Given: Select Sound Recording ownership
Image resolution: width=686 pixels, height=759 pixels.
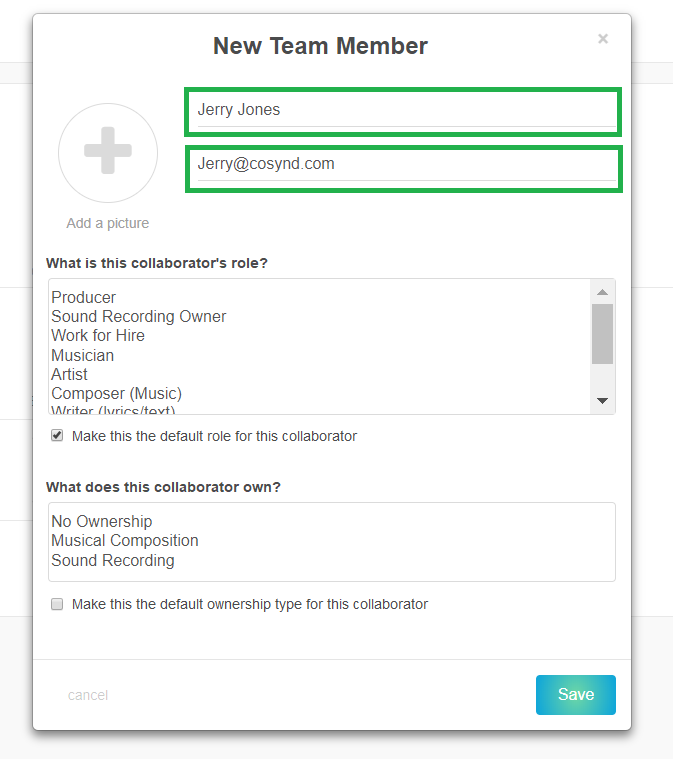Looking at the screenshot, I should coord(113,560).
